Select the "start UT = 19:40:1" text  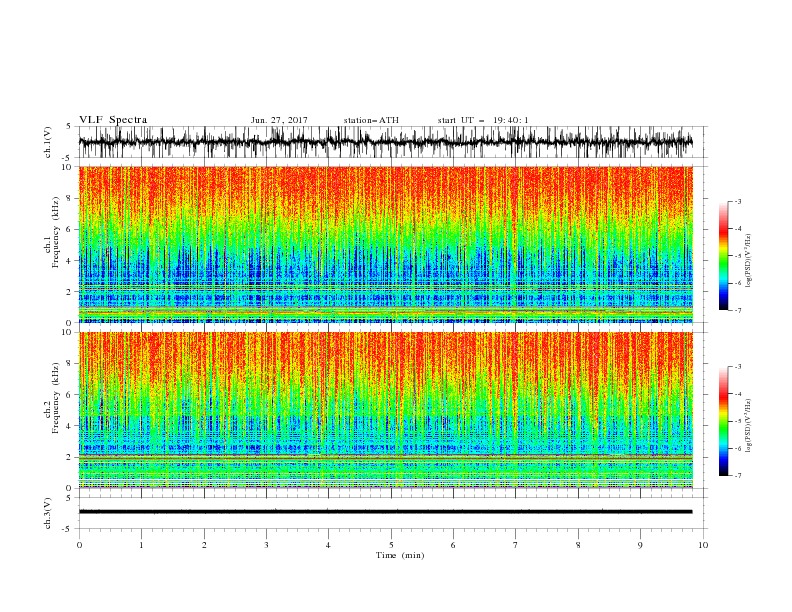483,120
